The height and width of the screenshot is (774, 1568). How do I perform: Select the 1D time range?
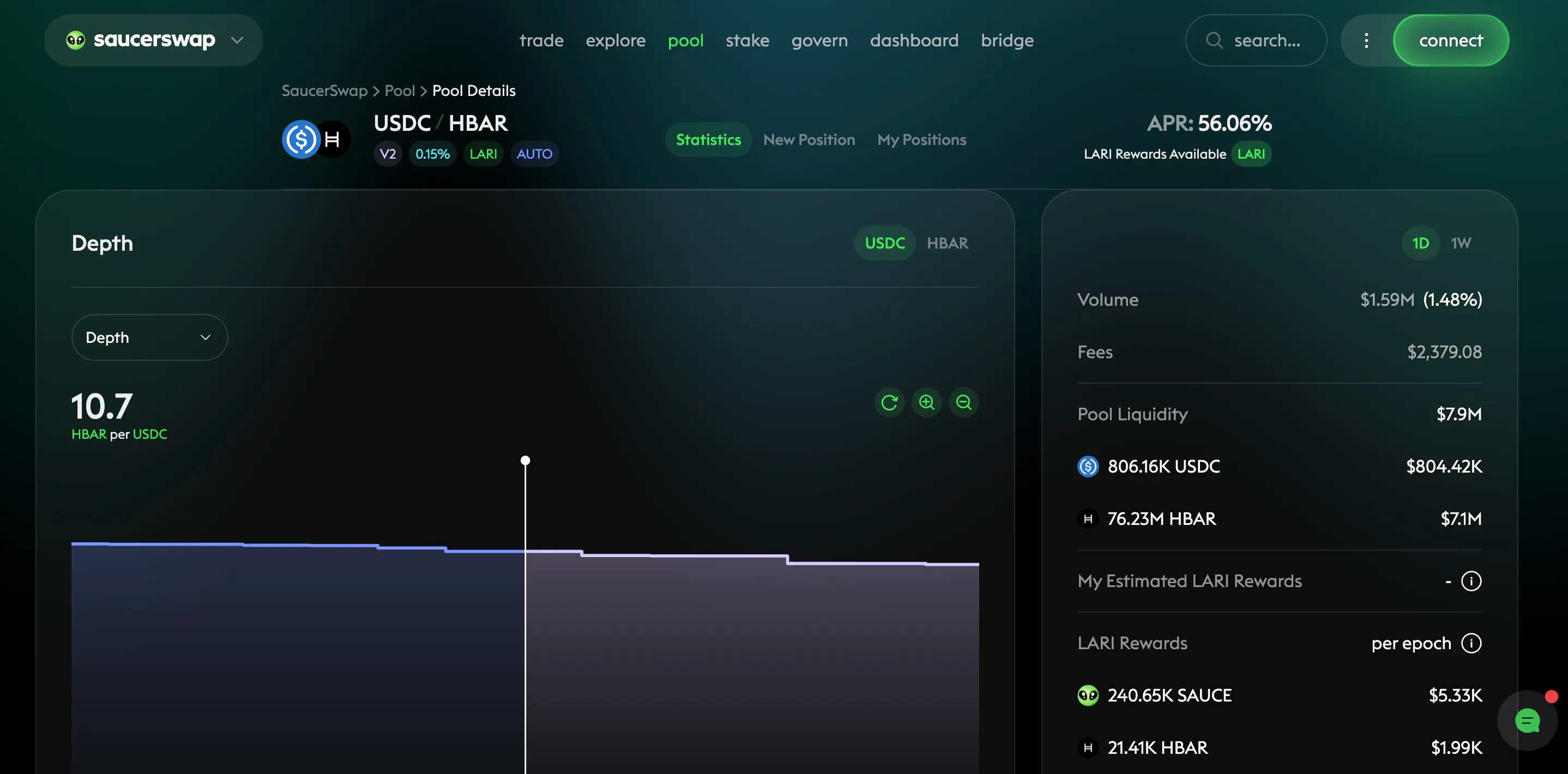pyautogui.click(x=1420, y=244)
